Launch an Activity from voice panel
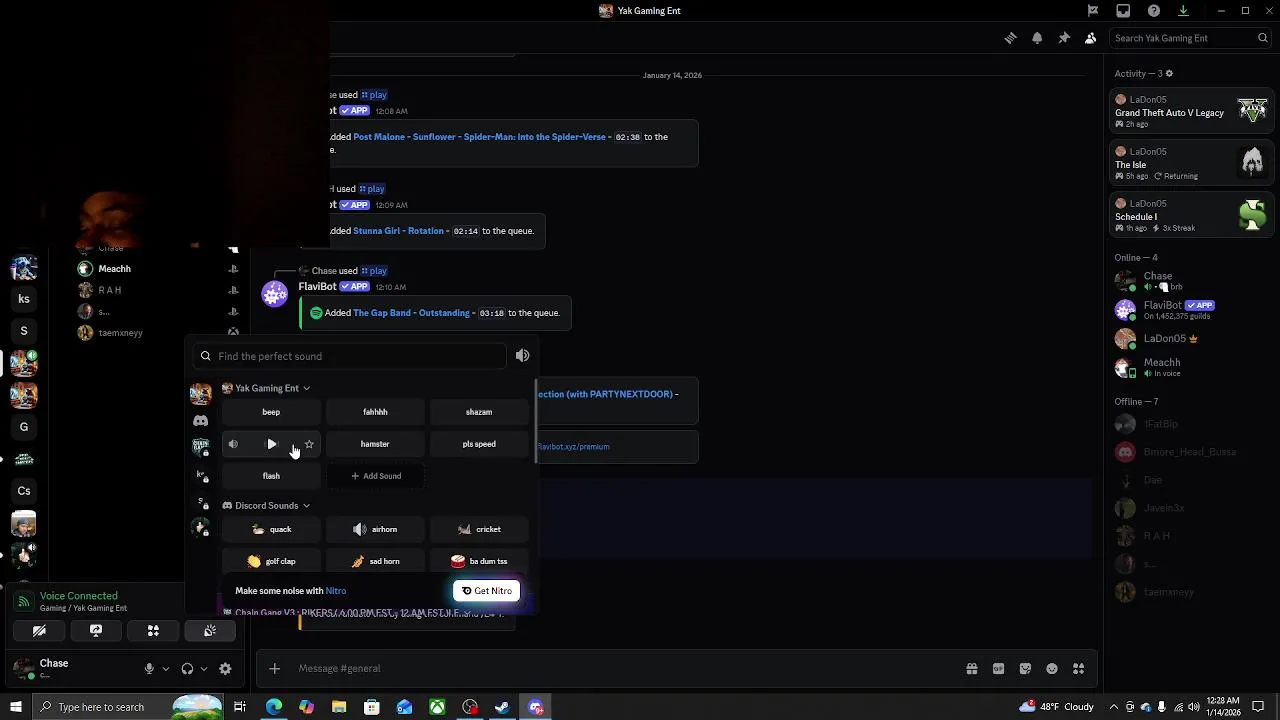The image size is (1280, 720). tap(153, 631)
